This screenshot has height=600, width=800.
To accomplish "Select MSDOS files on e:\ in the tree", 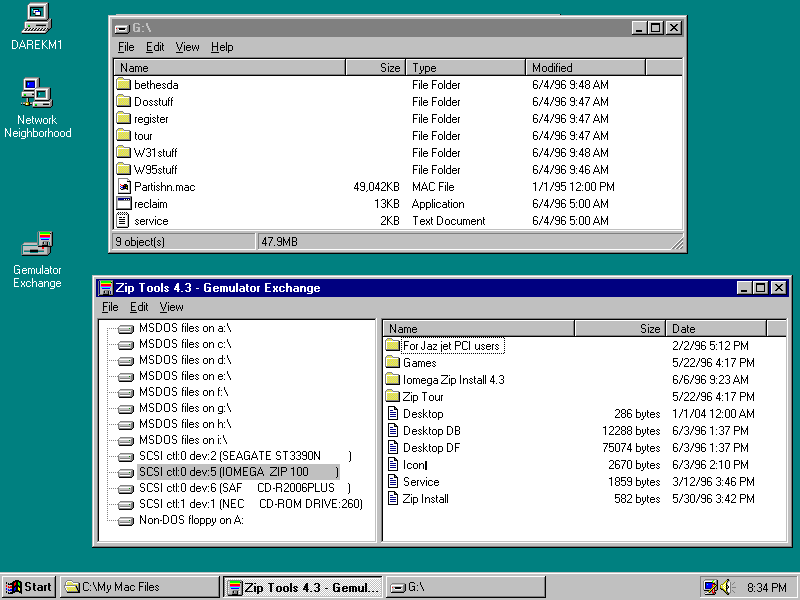I will [185, 376].
